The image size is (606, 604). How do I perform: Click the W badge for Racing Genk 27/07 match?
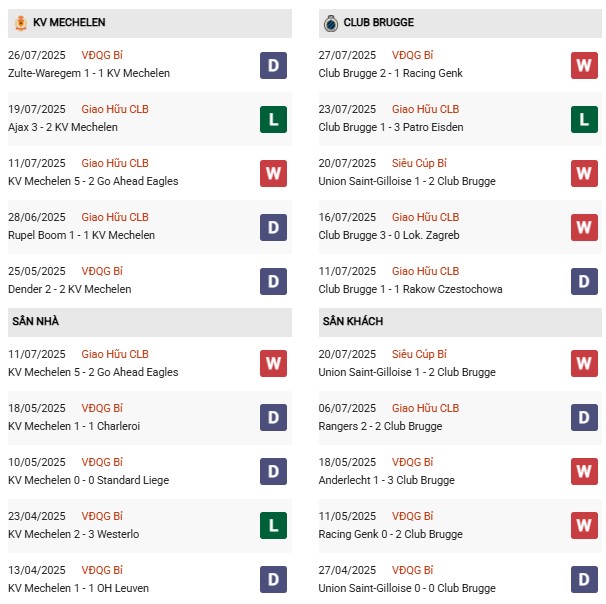pos(584,66)
